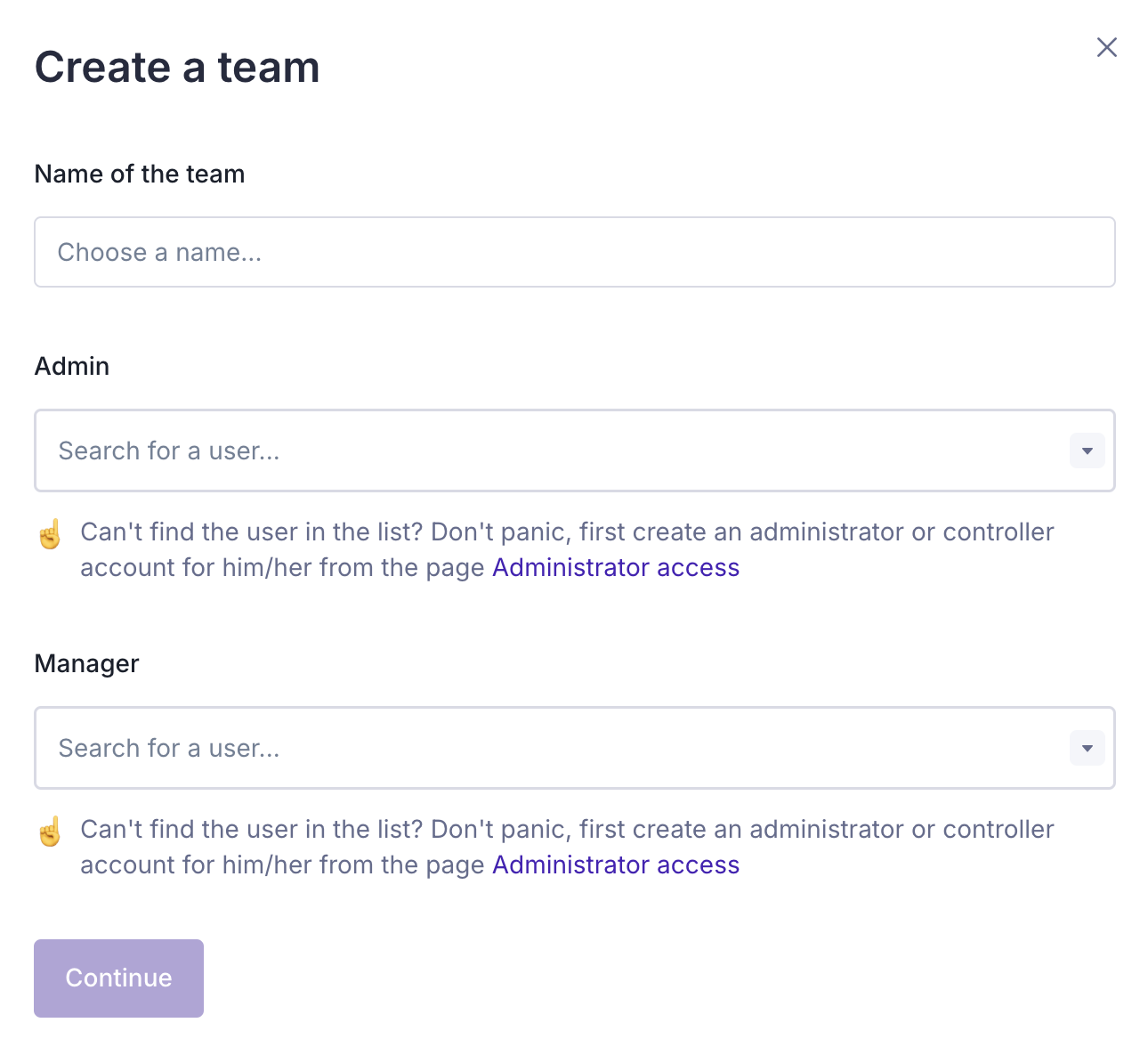Click 'Can't find the user' hint under Admin
Screen dimensions: 1148x1047
pyautogui.click(x=566, y=532)
